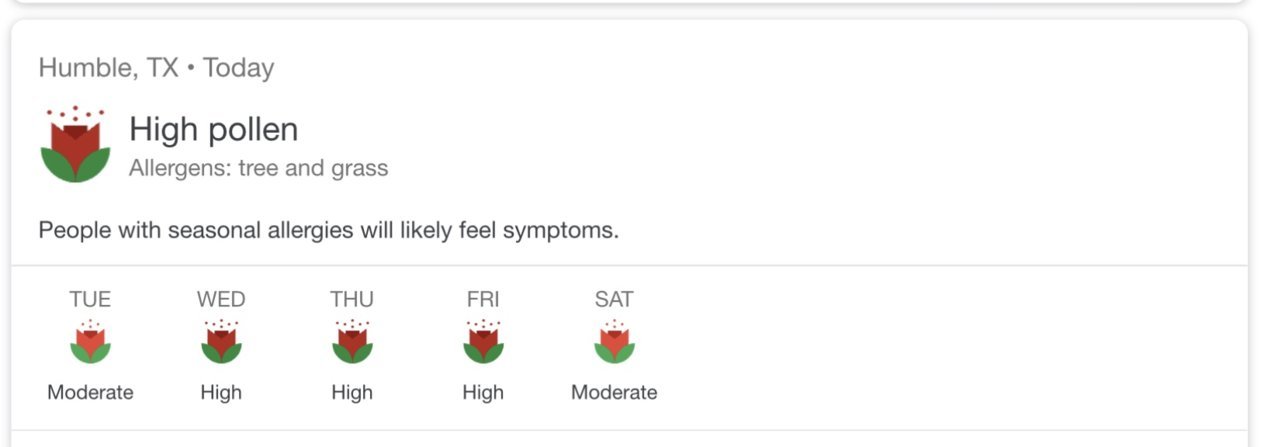The width and height of the screenshot is (1278, 447).
Task: Click the Humble, TX location text
Action: 108,68
